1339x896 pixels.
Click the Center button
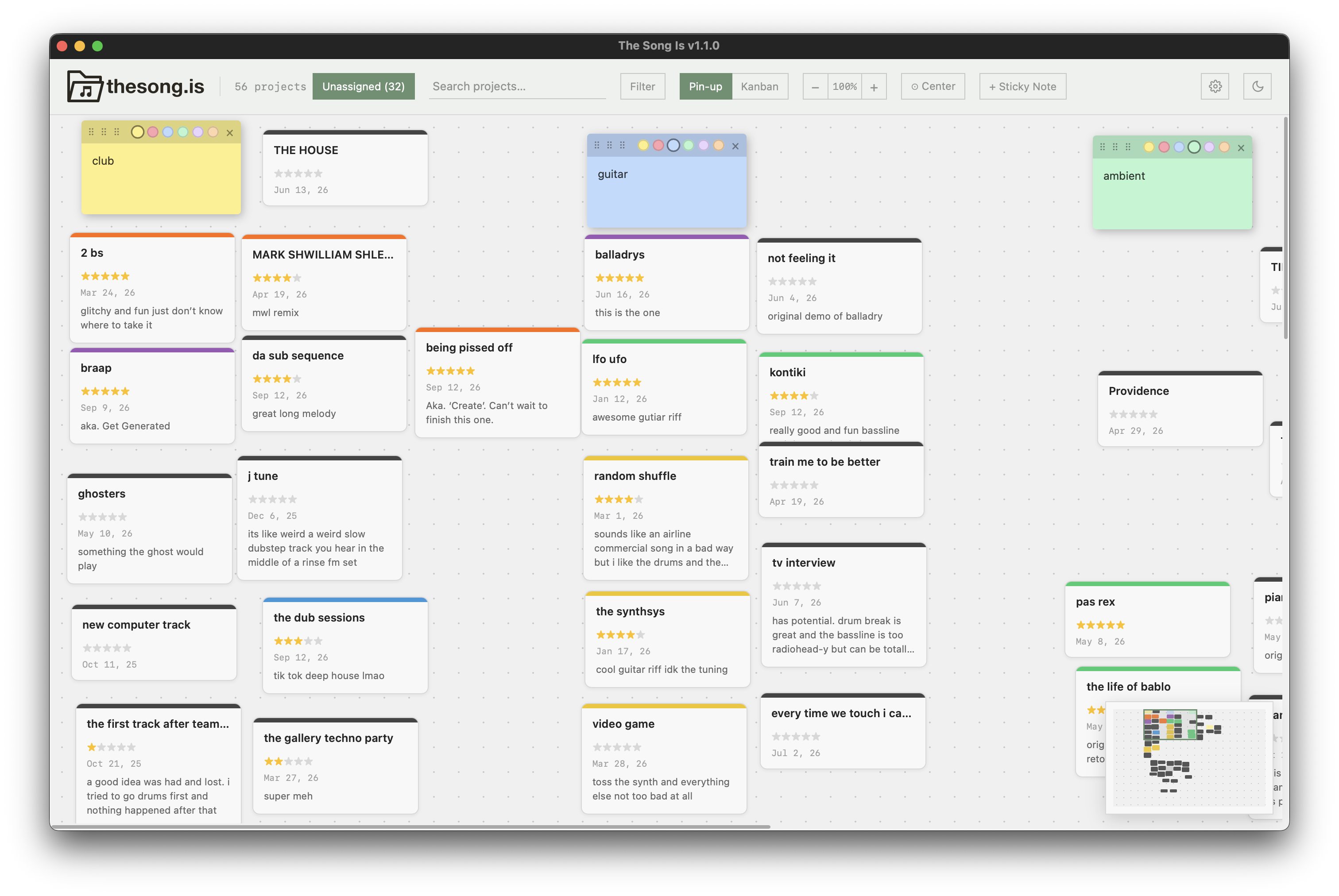[933, 86]
